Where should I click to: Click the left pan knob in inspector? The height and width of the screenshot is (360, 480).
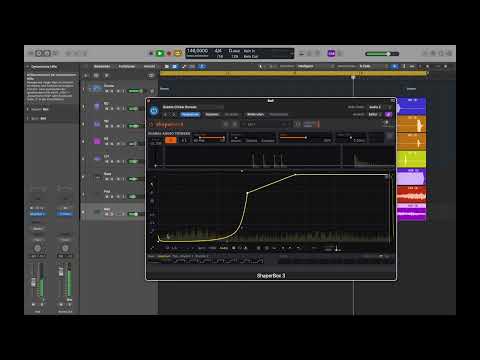[38, 248]
